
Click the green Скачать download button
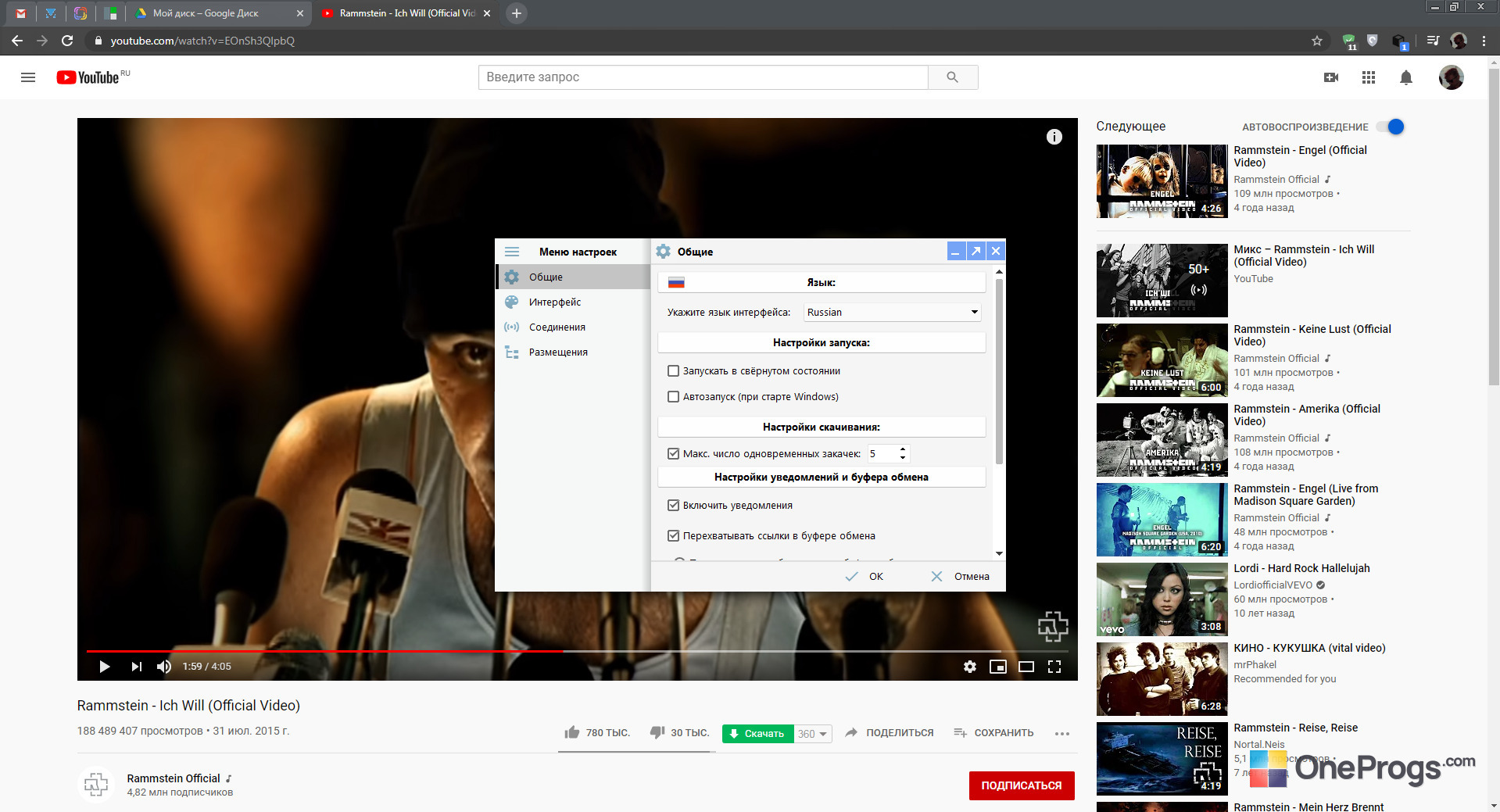757,734
